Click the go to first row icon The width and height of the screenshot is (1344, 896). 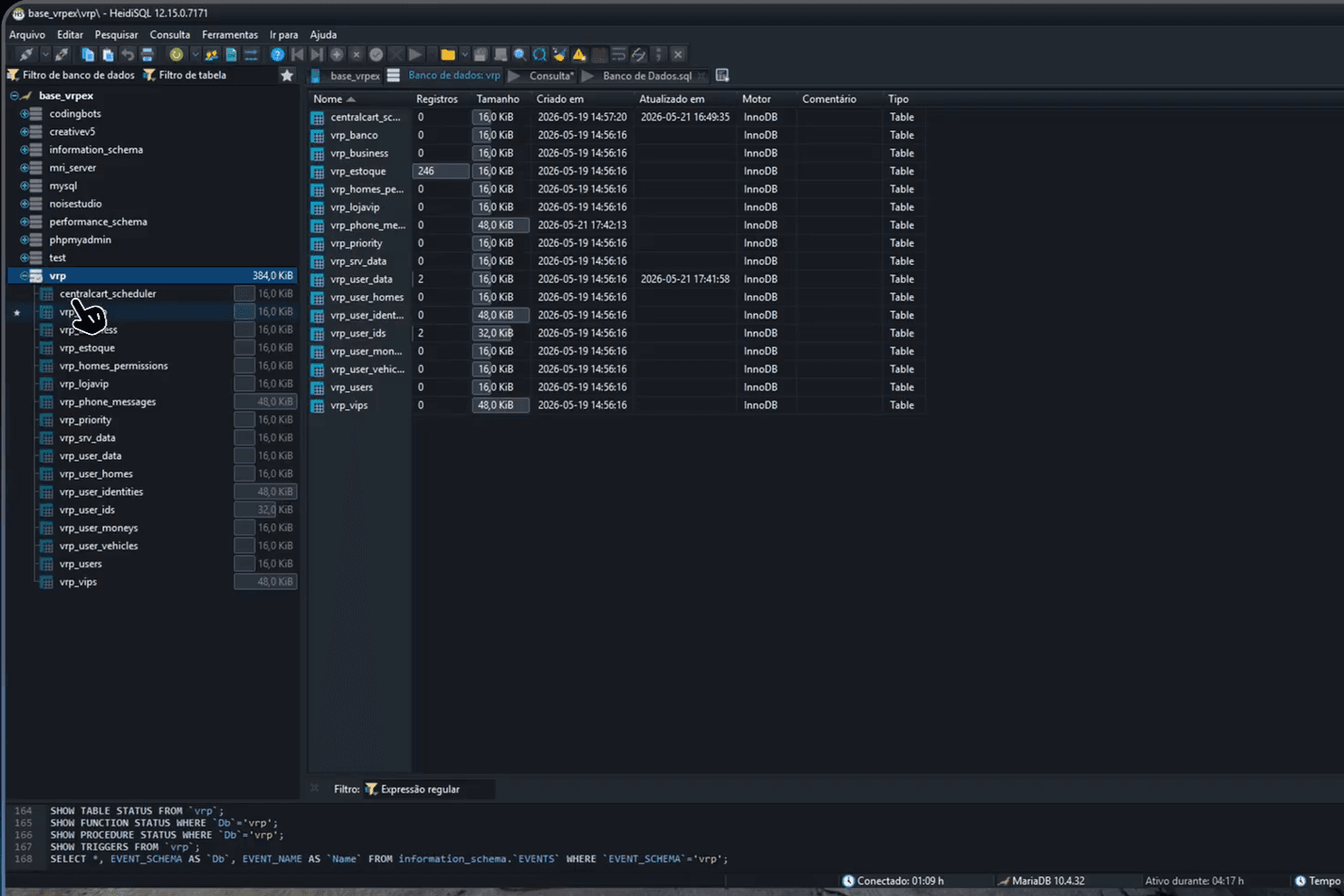tap(297, 54)
